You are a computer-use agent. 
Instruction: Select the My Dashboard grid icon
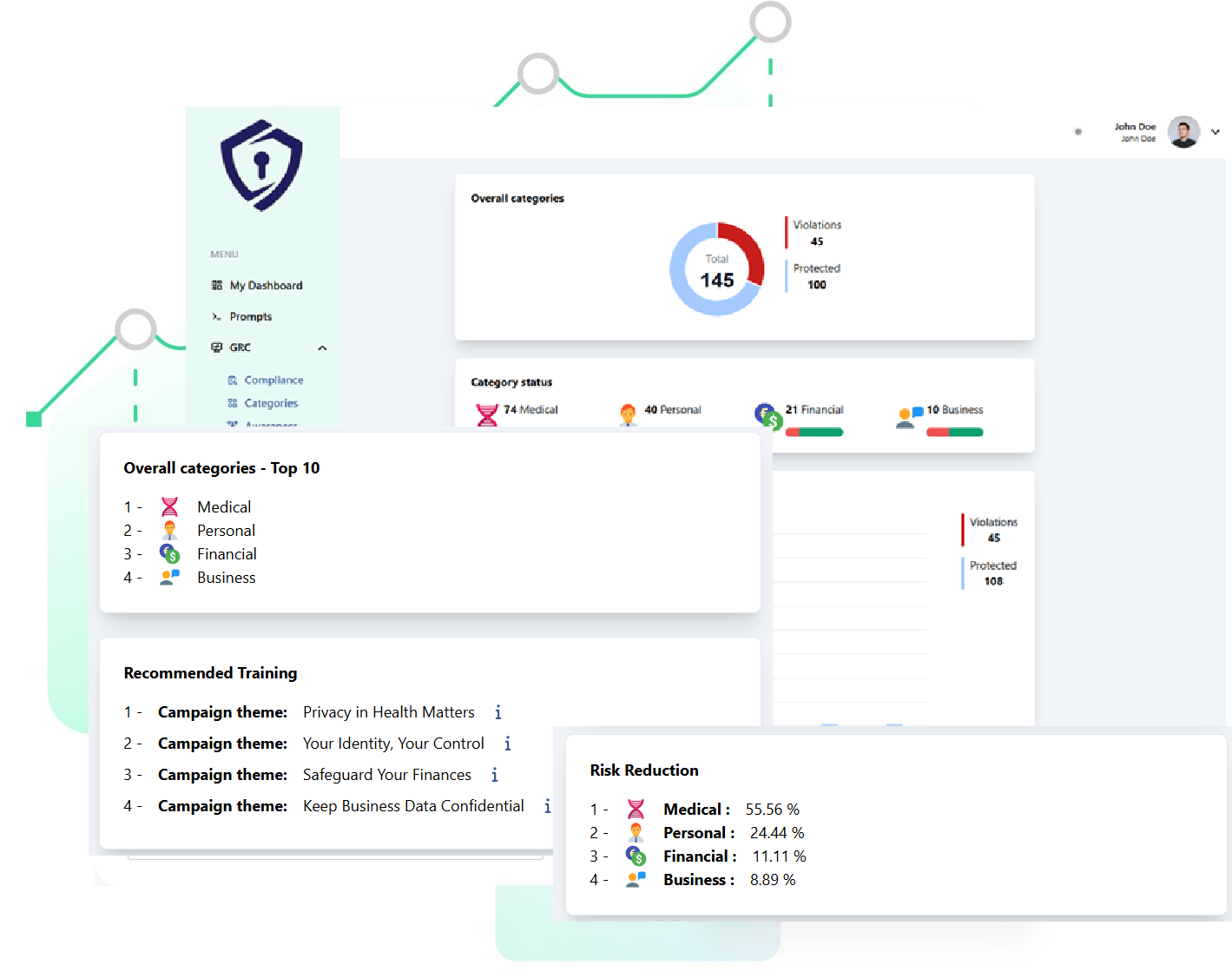tap(217, 285)
